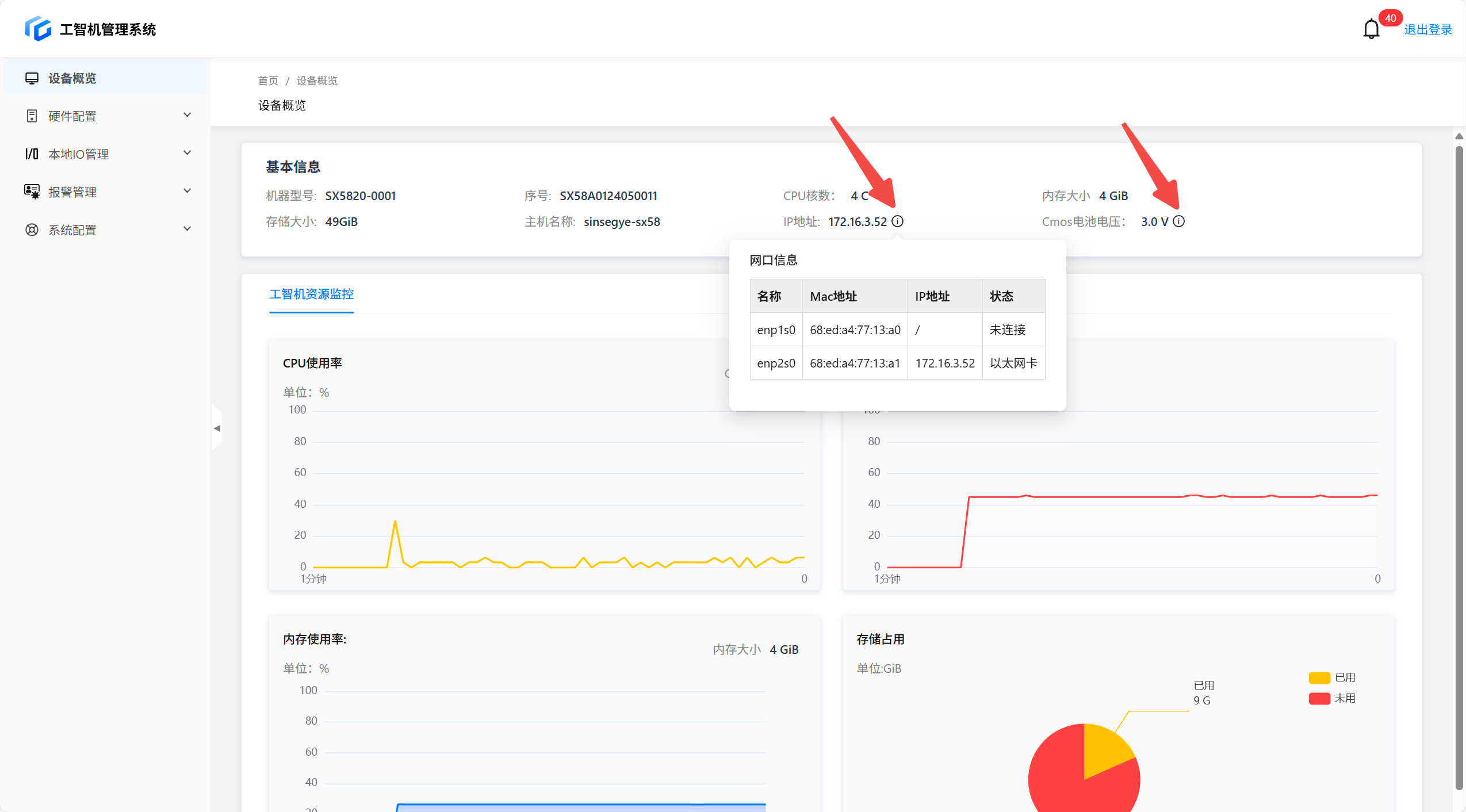Click the info icon next to Cmos电池电压
This screenshot has width=1466, height=812.
[1178, 221]
